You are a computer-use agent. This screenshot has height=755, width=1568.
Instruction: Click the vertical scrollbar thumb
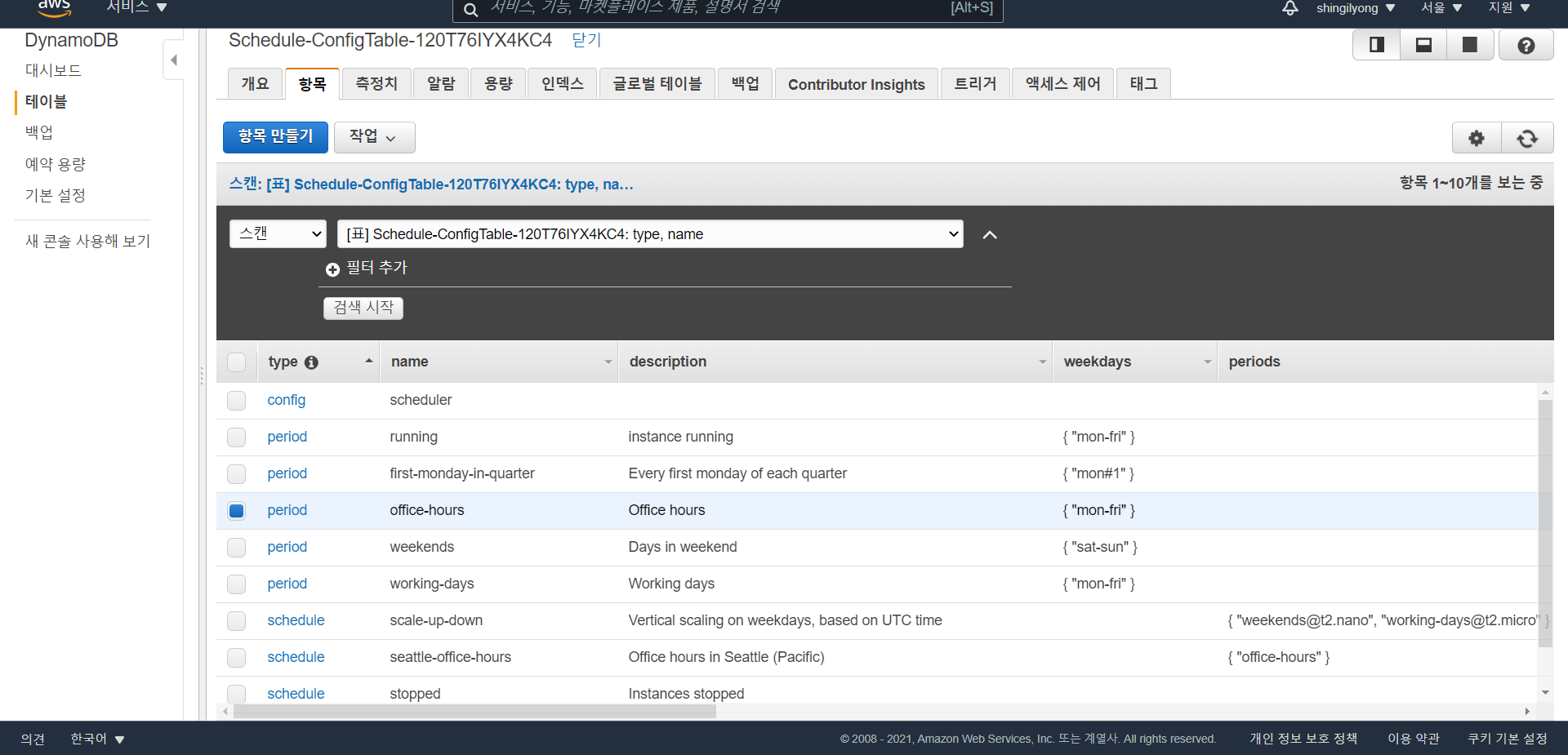click(x=1545, y=523)
